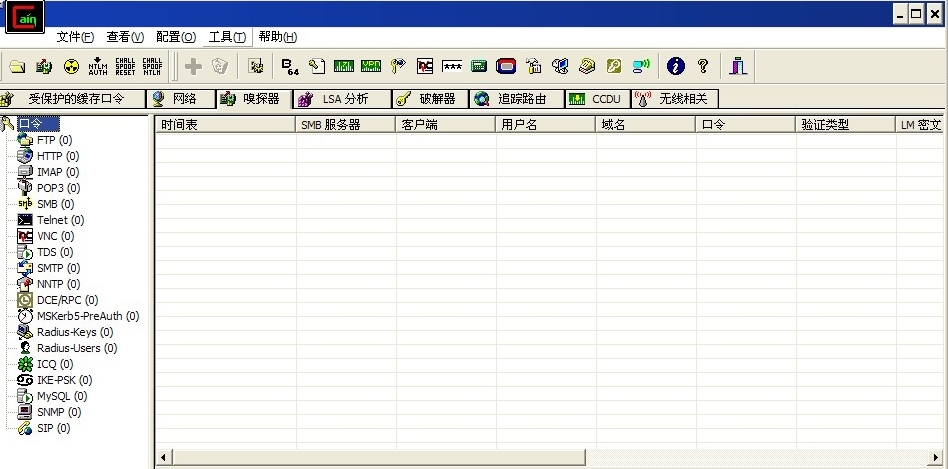Click the blue info icon
The height and width of the screenshot is (469, 948).
click(676, 66)
